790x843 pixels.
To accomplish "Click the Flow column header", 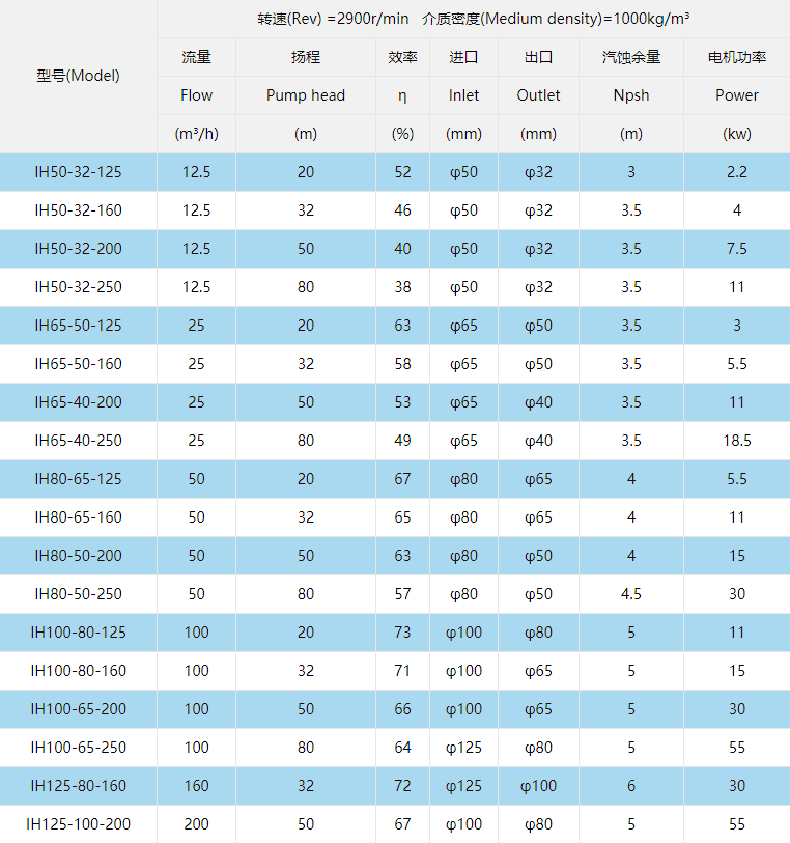I will (x=196, y=96).
